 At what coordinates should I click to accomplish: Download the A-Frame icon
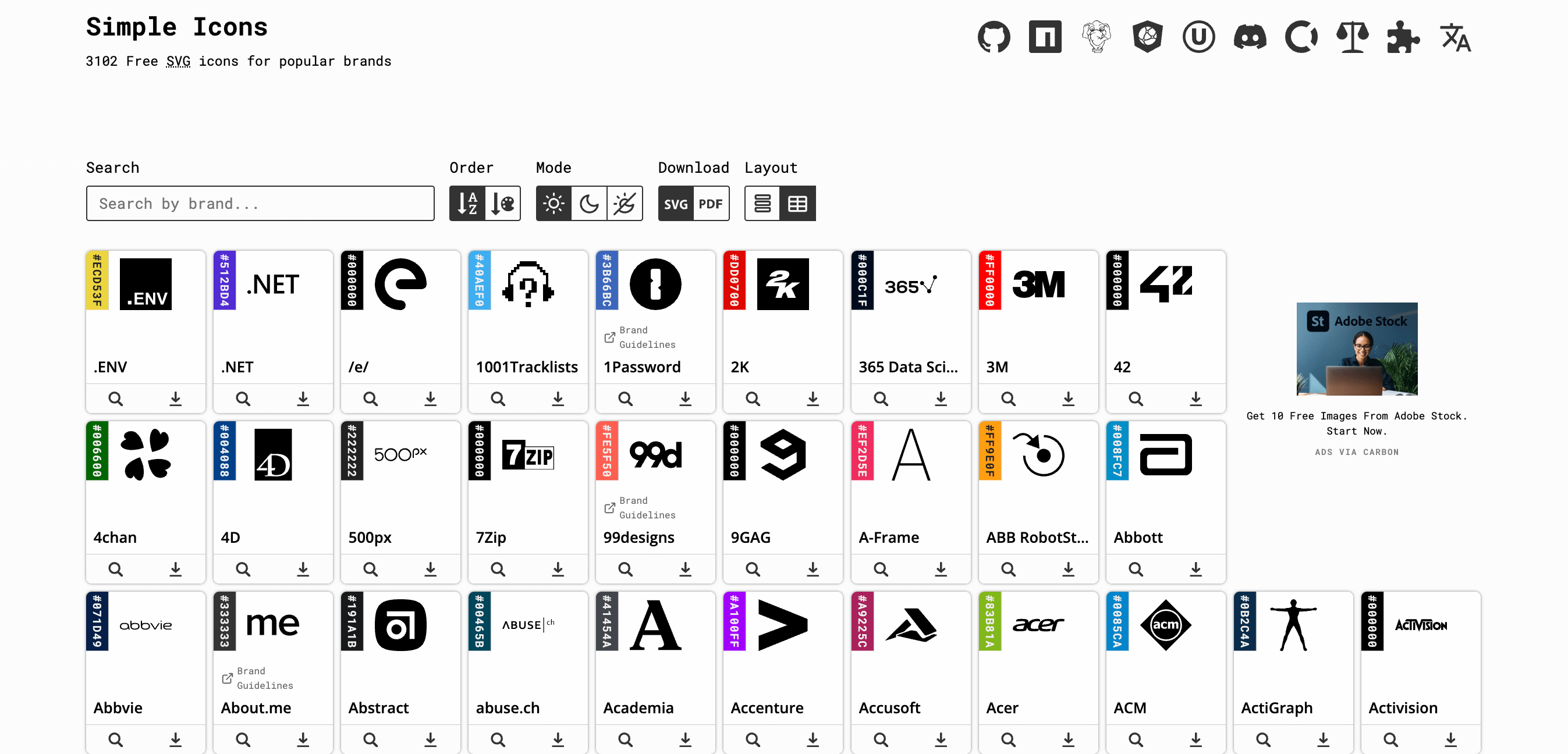click(x=941, y=569)
